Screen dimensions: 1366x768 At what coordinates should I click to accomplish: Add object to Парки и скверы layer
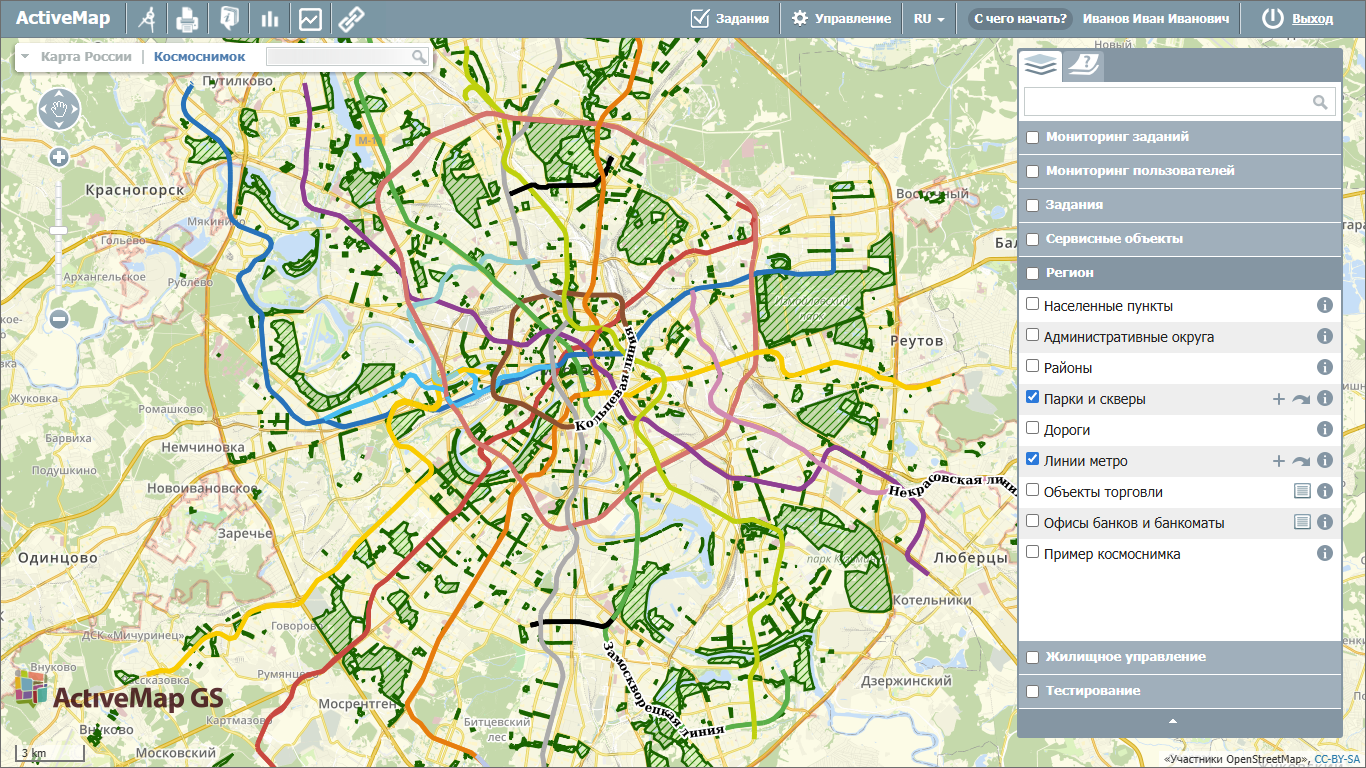tap(1278, 399)
